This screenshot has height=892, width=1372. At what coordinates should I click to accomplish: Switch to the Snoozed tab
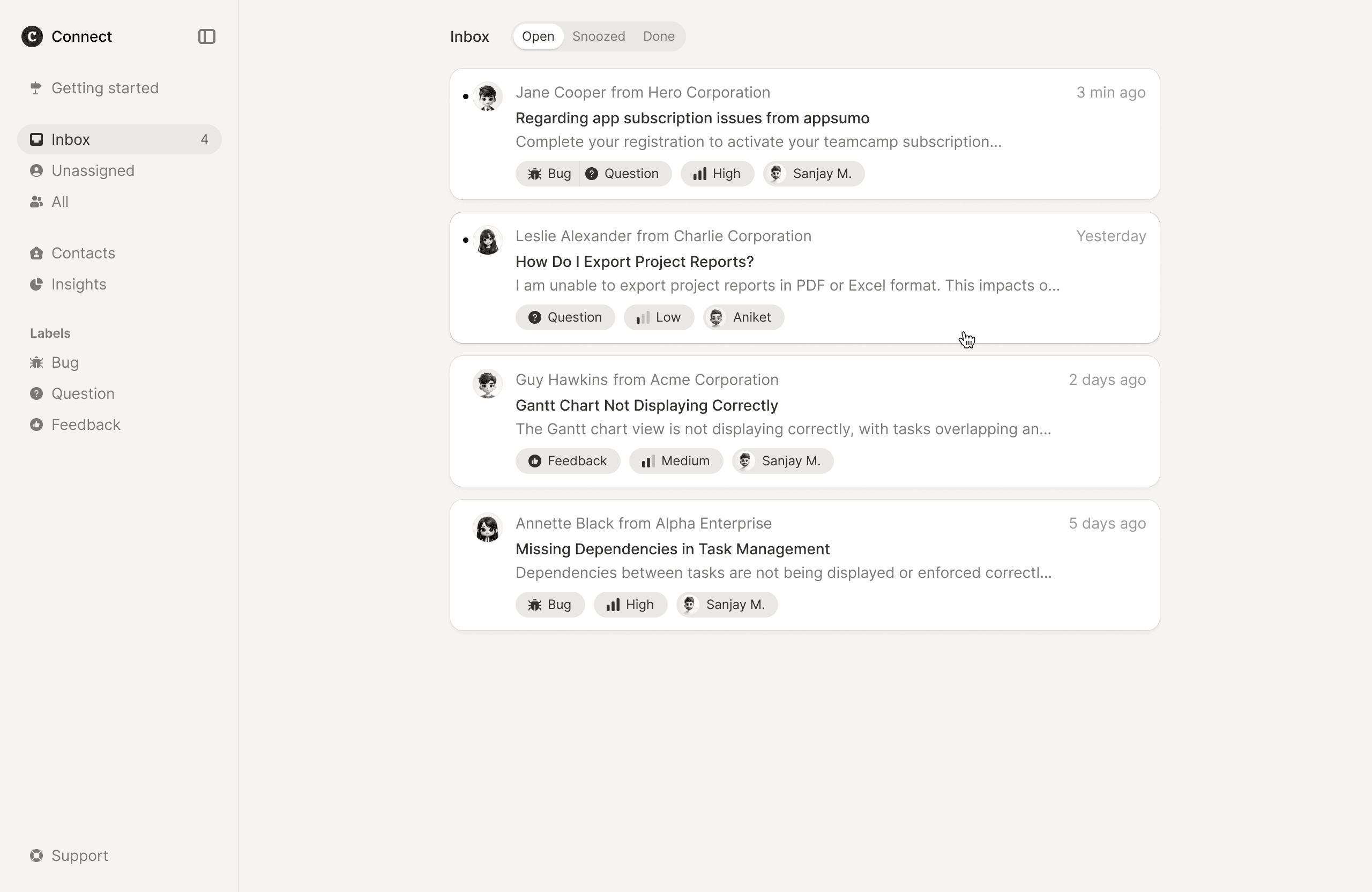599,36
